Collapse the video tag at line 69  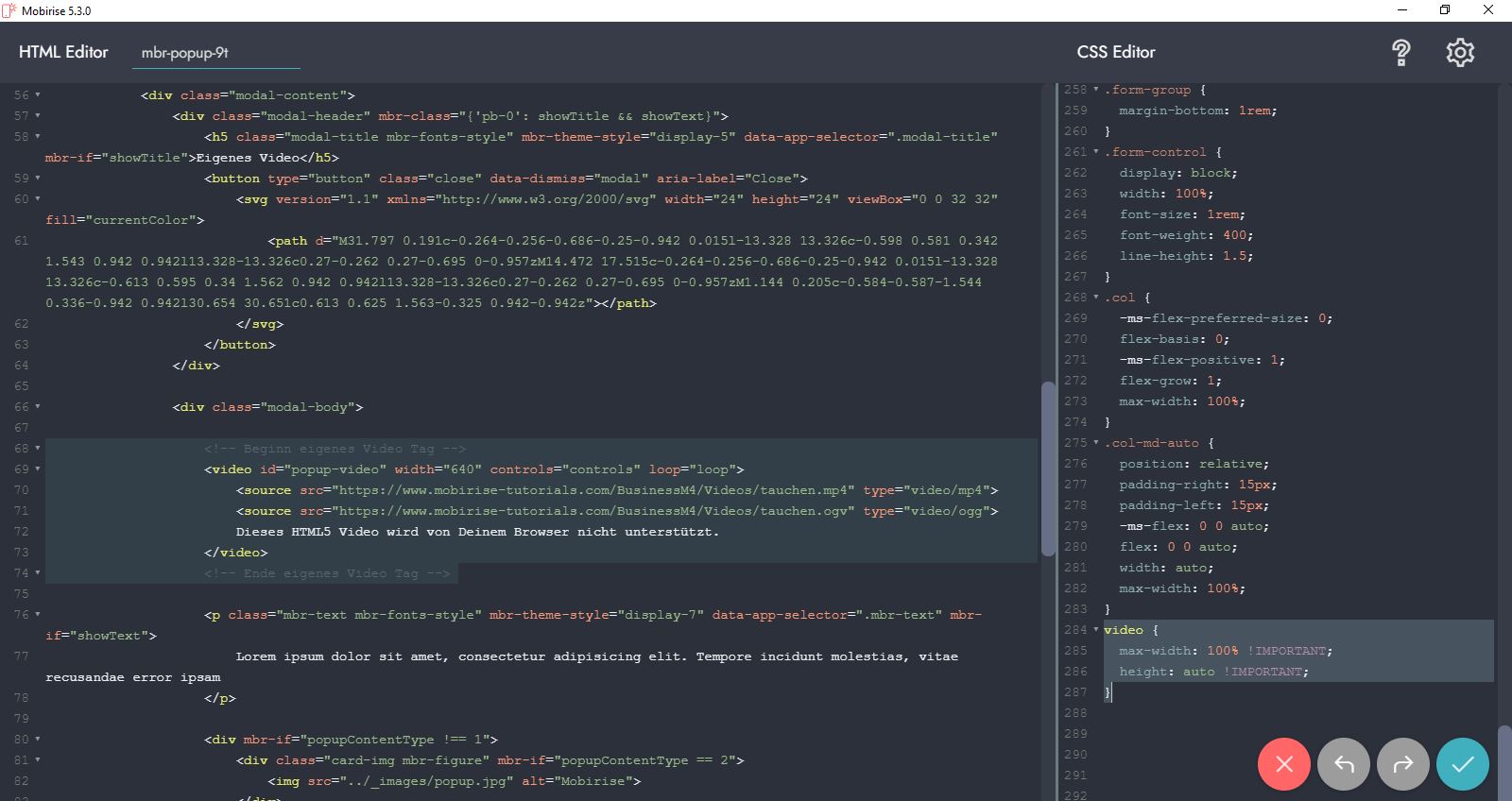tap(38, 469)
